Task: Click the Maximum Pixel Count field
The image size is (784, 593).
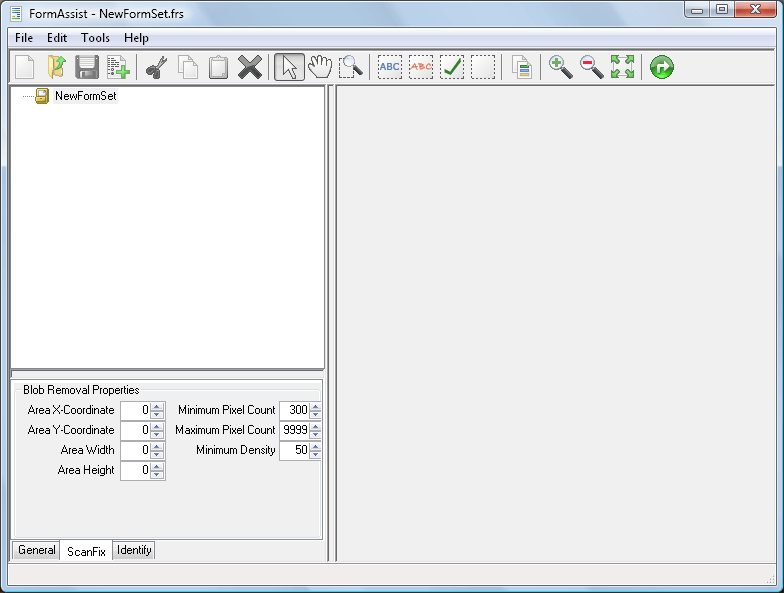Action: [x=294, y=430]
